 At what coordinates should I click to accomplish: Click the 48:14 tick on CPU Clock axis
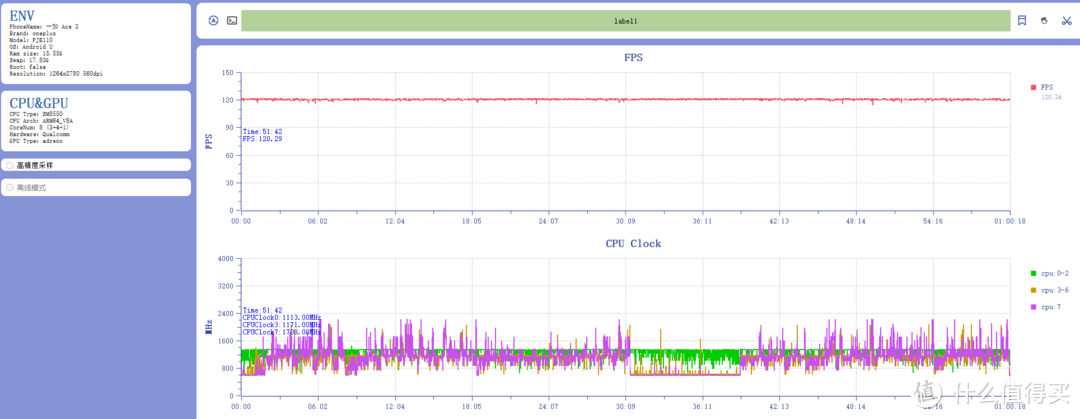click(855, 407)
